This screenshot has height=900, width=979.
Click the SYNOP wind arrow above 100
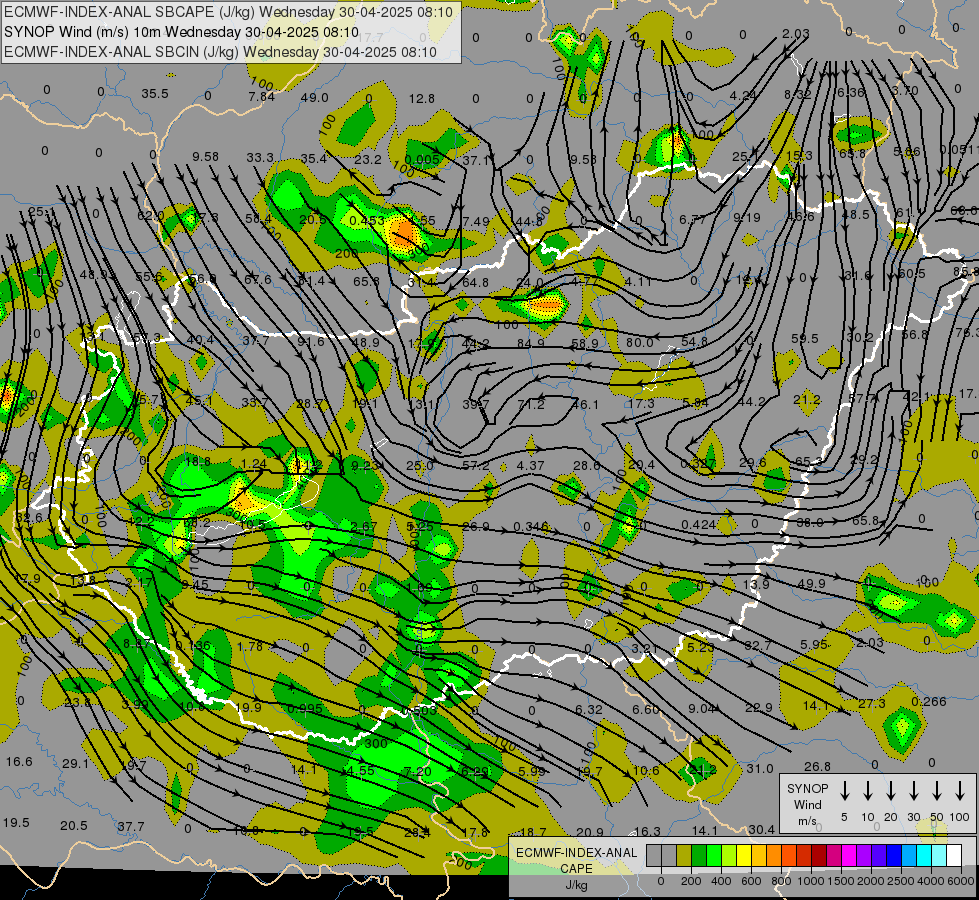(x=960, y=790)
